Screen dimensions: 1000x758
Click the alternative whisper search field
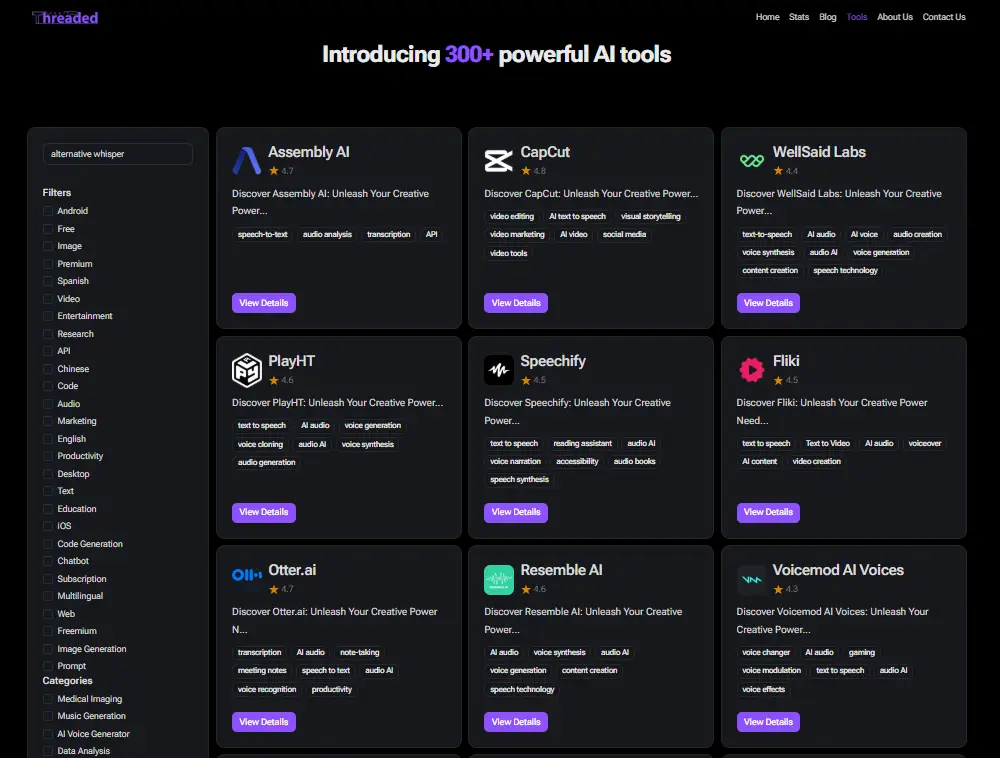coord(115,154)
